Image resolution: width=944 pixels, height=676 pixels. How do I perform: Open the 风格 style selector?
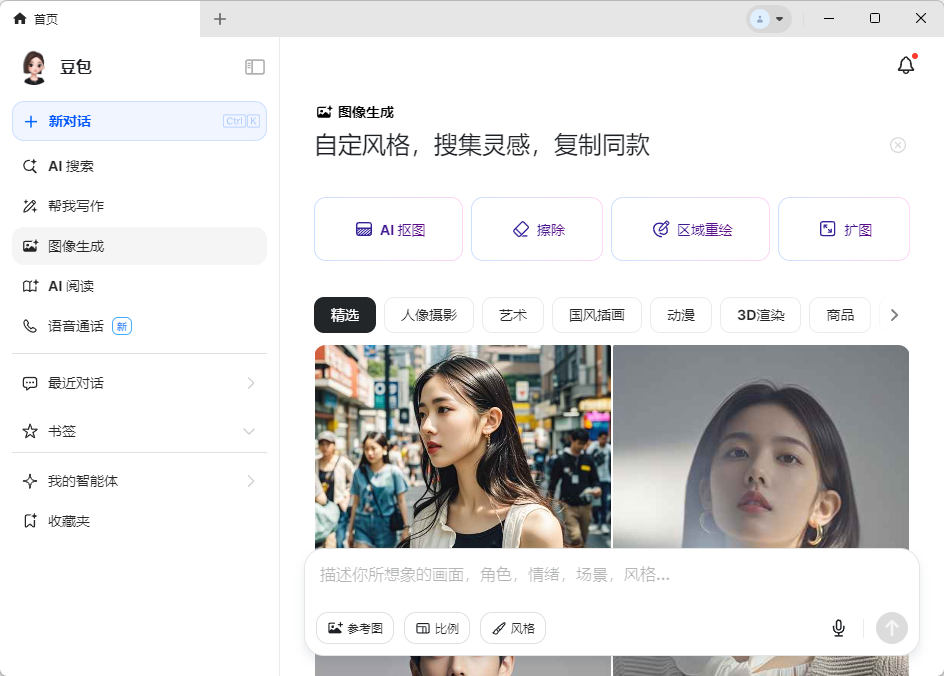(x=513, y=628)
